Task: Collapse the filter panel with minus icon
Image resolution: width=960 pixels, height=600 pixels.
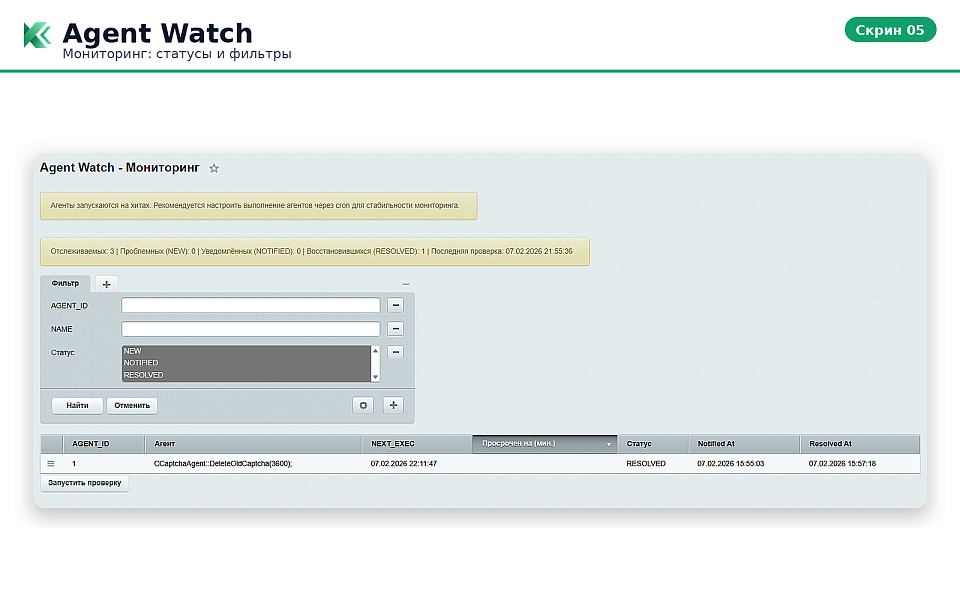Action: [x=406, y=284]
